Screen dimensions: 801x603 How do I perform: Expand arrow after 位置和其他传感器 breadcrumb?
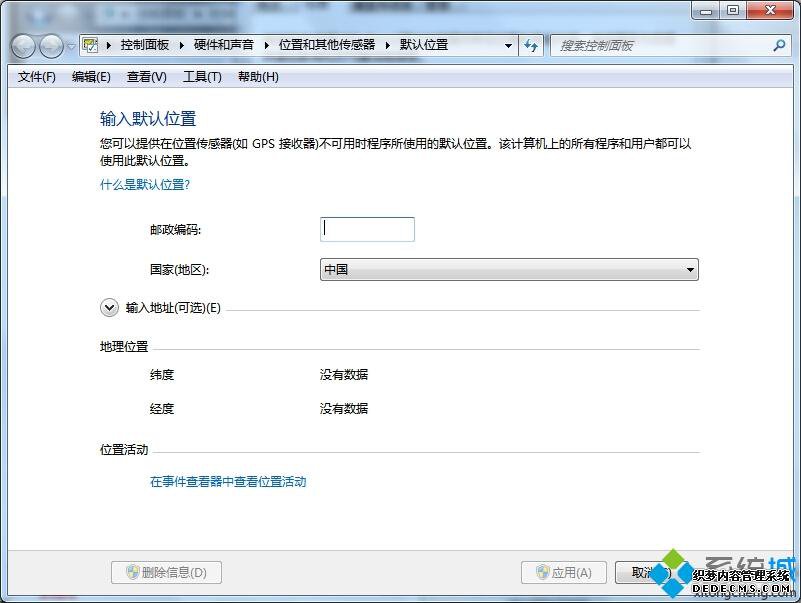[388, 45]
